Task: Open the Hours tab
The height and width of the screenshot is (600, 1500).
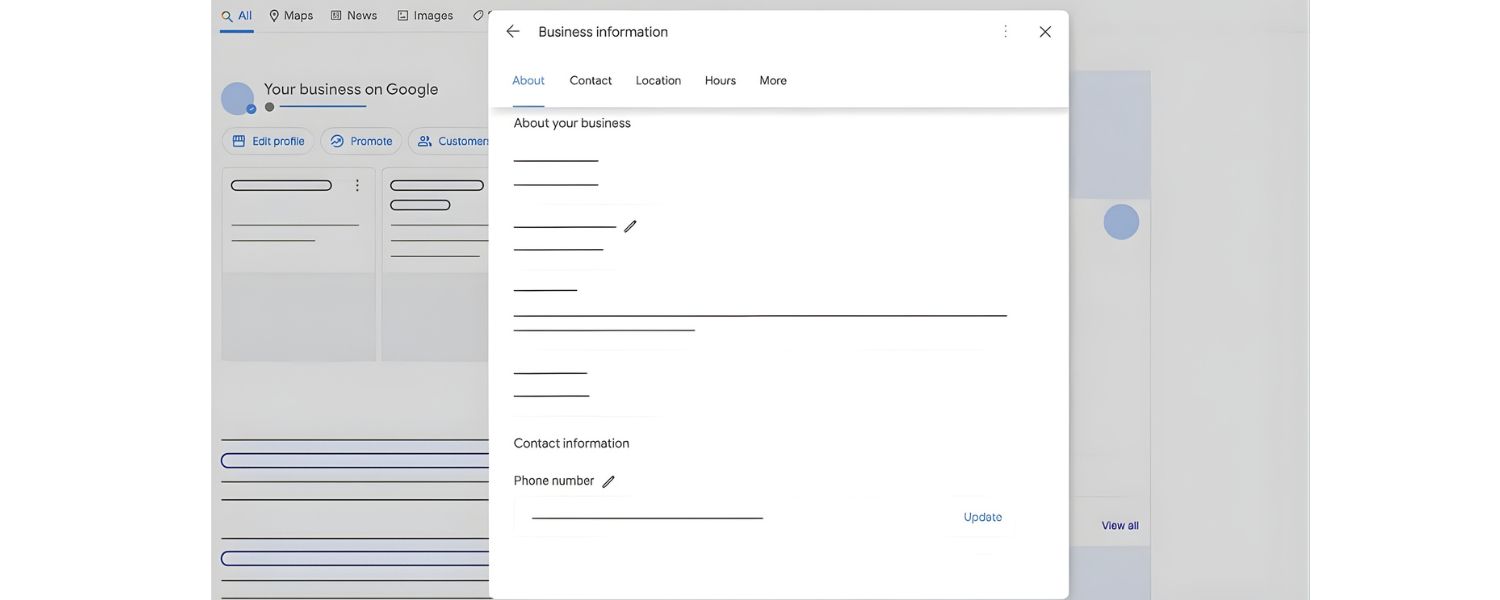Action: [719, 80]
